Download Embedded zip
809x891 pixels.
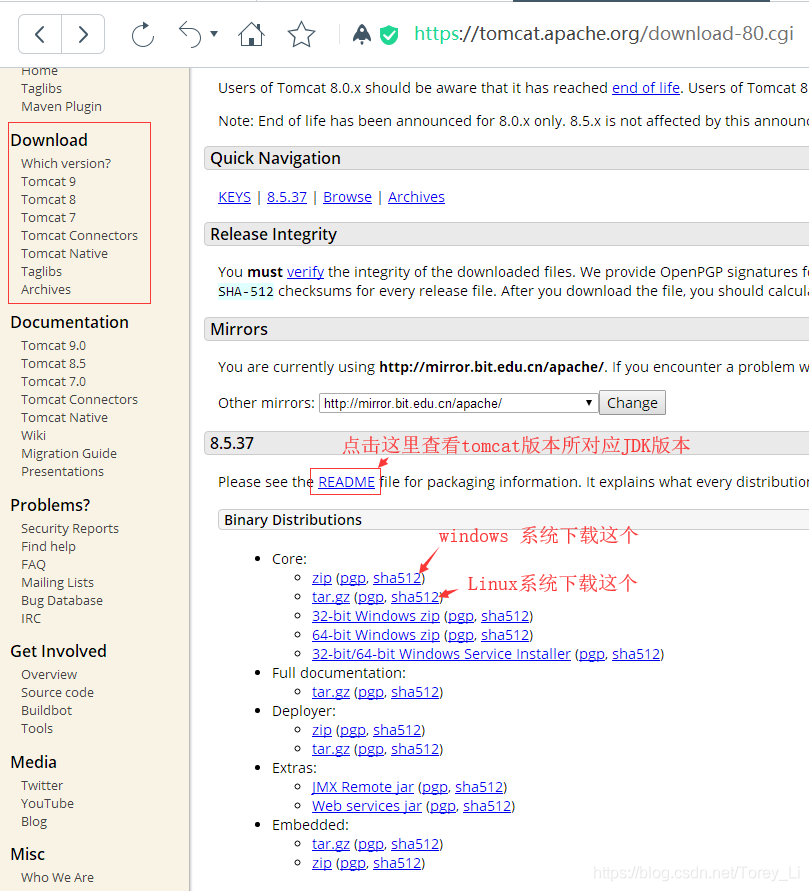(x=322, y=863)
